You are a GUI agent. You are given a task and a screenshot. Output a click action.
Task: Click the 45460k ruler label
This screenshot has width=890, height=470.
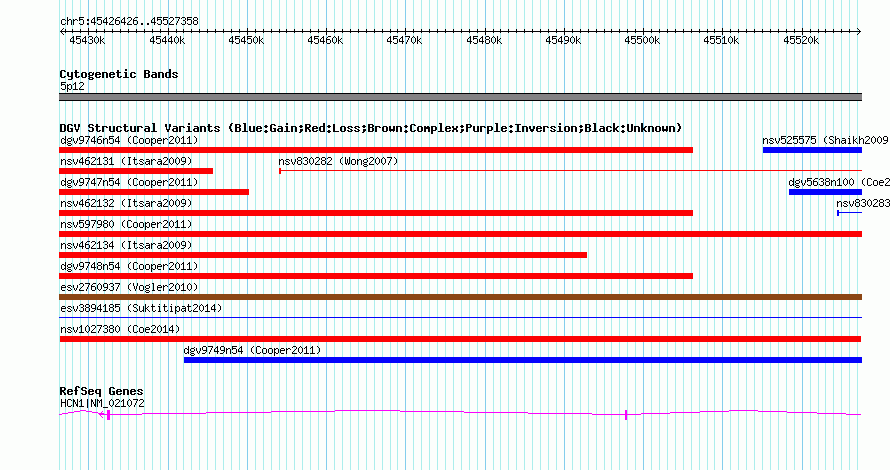click(x=325, y=40)
